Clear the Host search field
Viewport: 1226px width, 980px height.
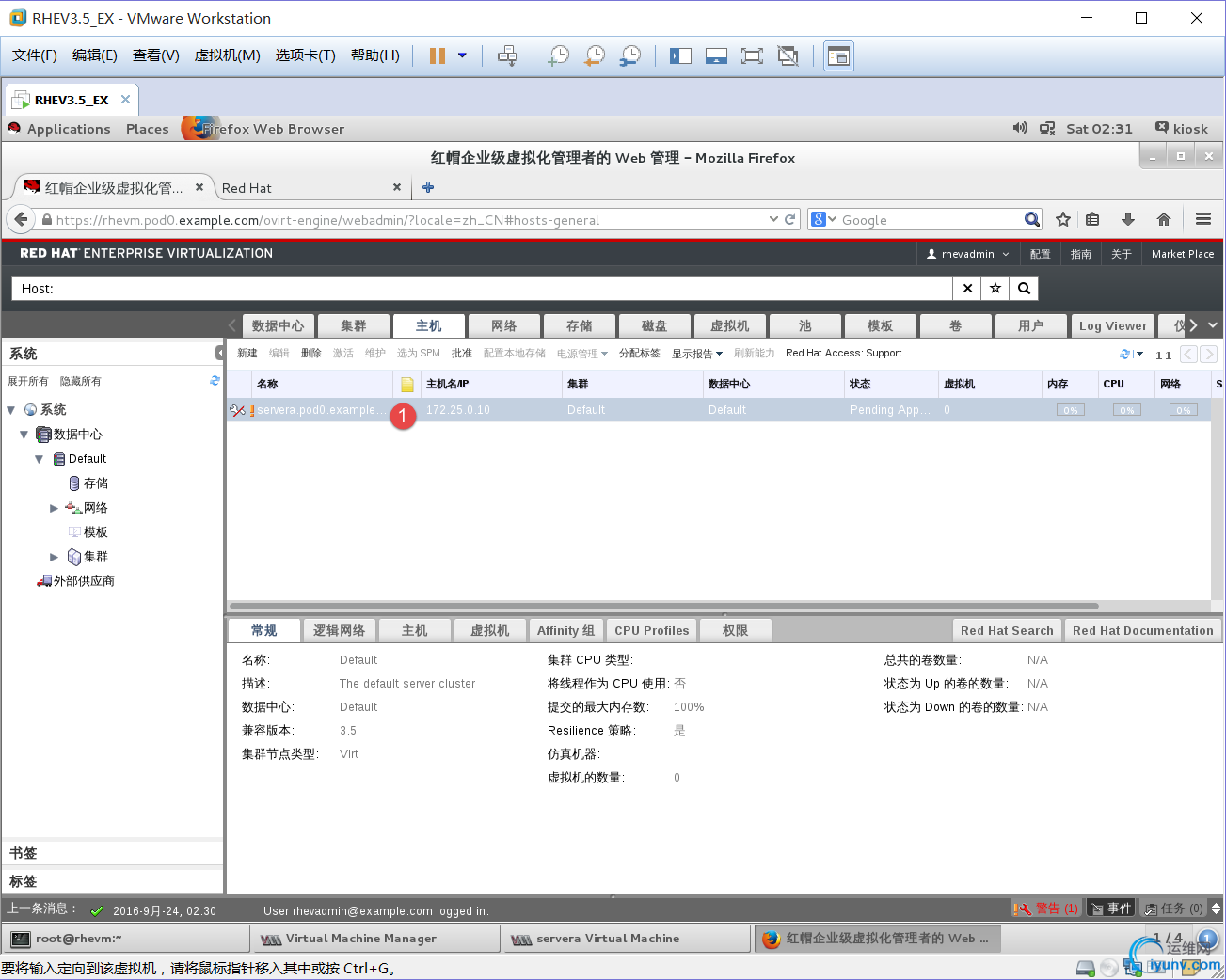pos(967,289)
